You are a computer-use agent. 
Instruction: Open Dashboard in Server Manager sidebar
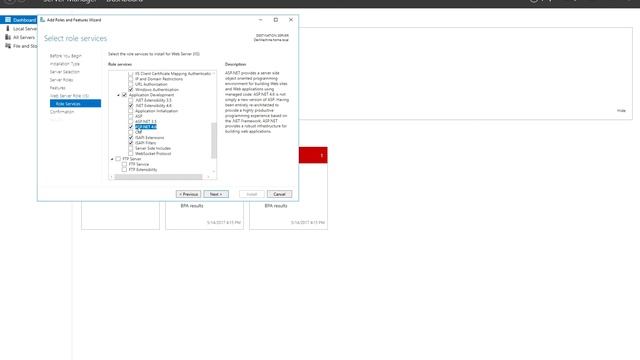point(20,20)
